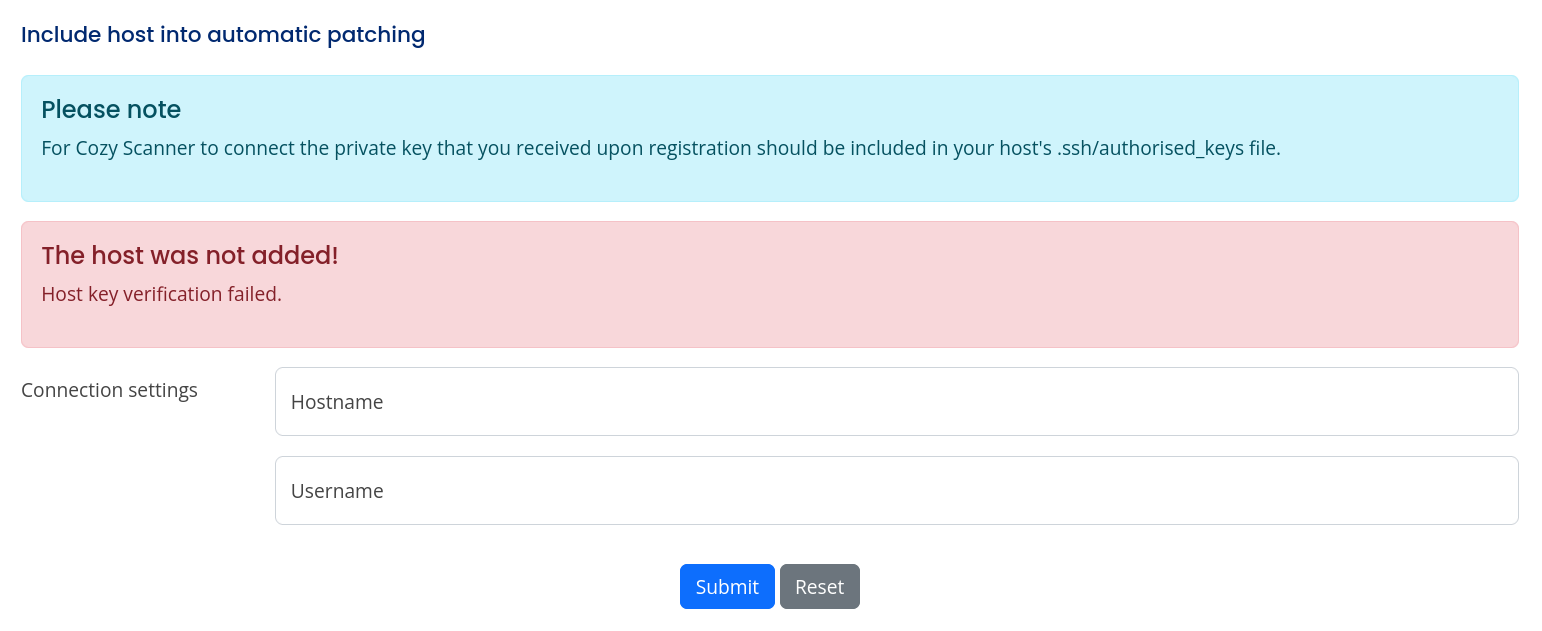Viewport: 1542px width, 631px height.
Task: Click 'The host was not added!' heading
Action: [190, 256]
